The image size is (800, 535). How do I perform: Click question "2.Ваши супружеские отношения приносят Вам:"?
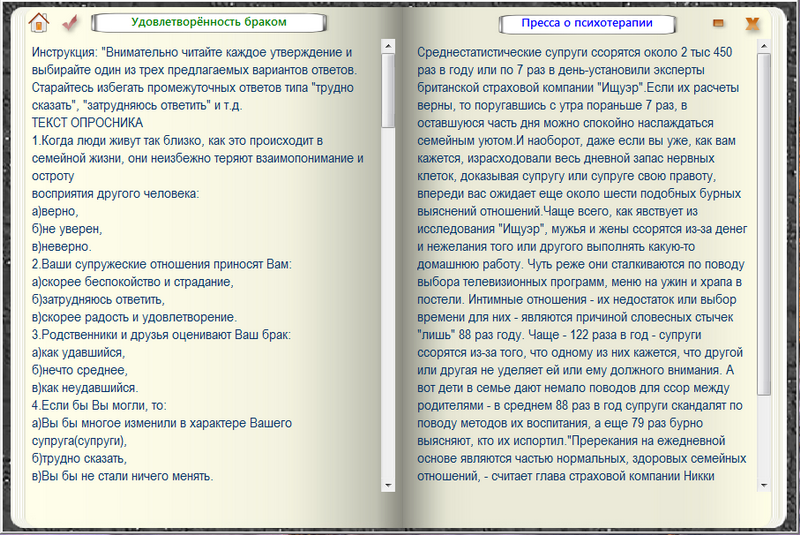pos(162,264)
